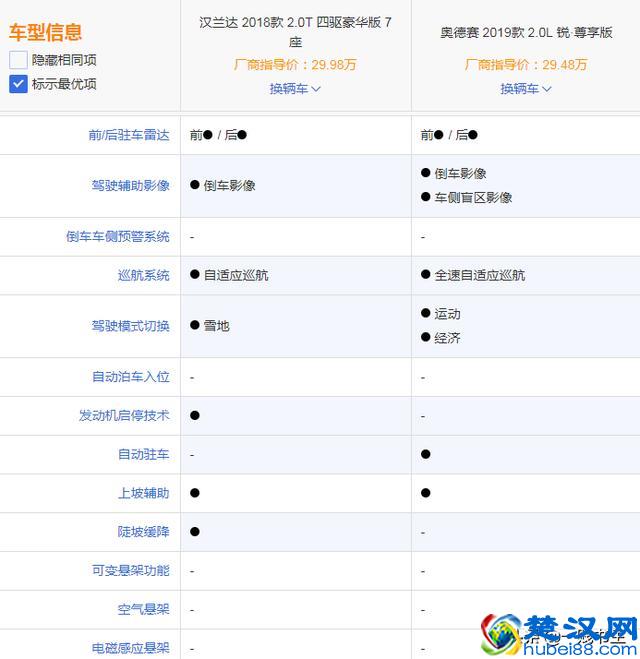Select the 全速自适应巡航 cell text
The width and height of the screenshot is (640, 659).
point(479,275)
